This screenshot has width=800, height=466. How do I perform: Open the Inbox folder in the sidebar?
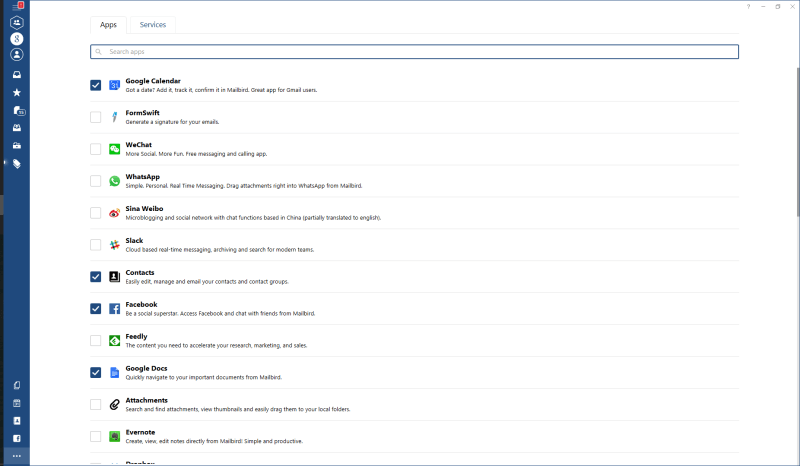tap(17, 75)
